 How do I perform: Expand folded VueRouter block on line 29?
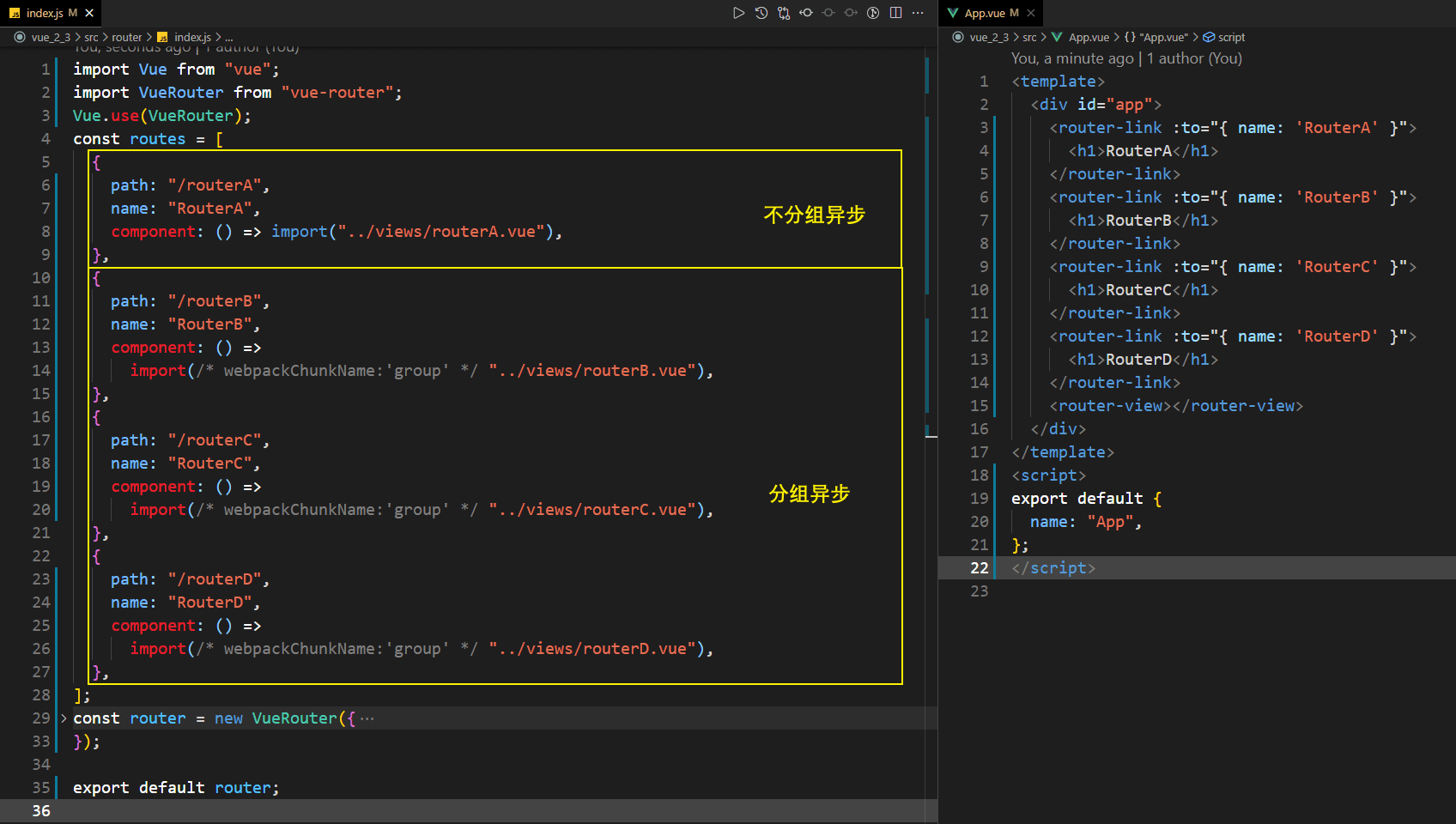[64, 718]
